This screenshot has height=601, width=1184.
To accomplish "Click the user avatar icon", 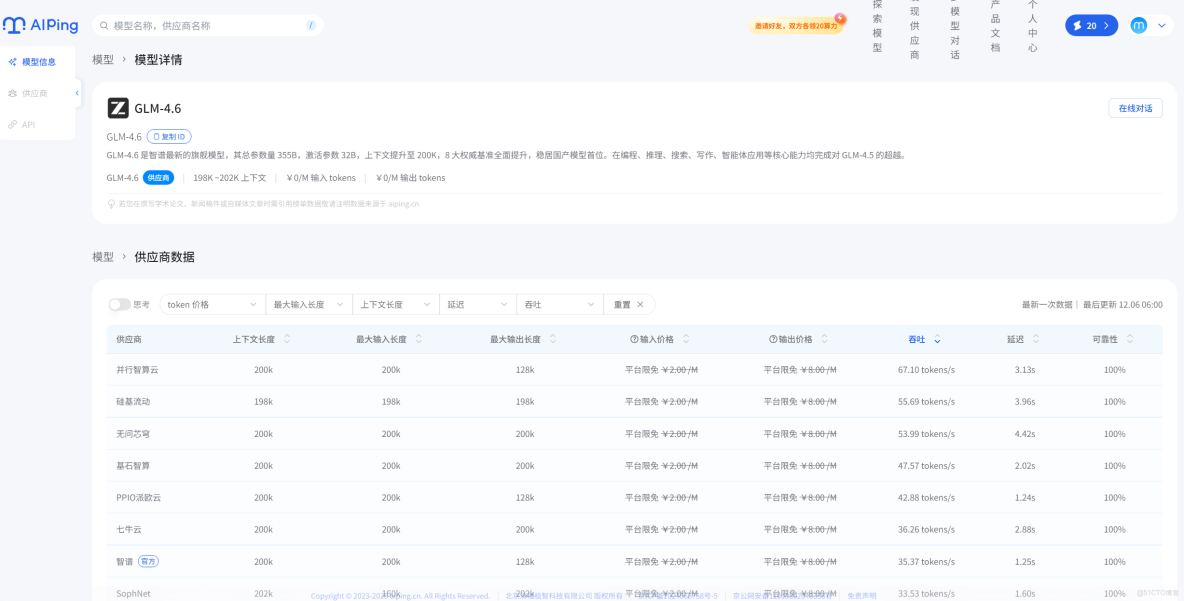I will 1138,25.
